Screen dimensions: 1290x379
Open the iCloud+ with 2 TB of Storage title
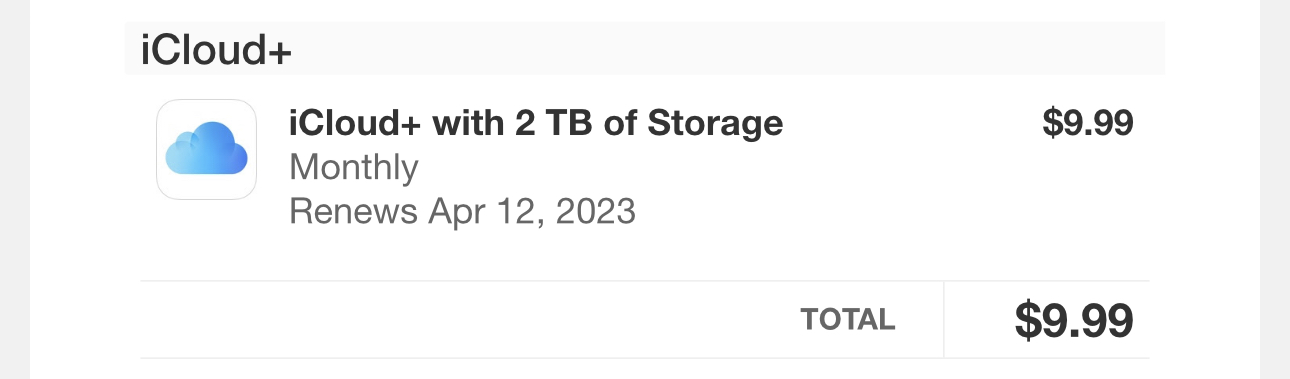point(536,123)
